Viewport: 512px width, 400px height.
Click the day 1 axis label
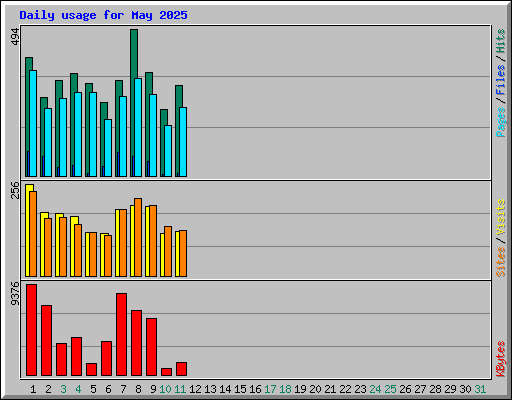(x=33, y=389)
